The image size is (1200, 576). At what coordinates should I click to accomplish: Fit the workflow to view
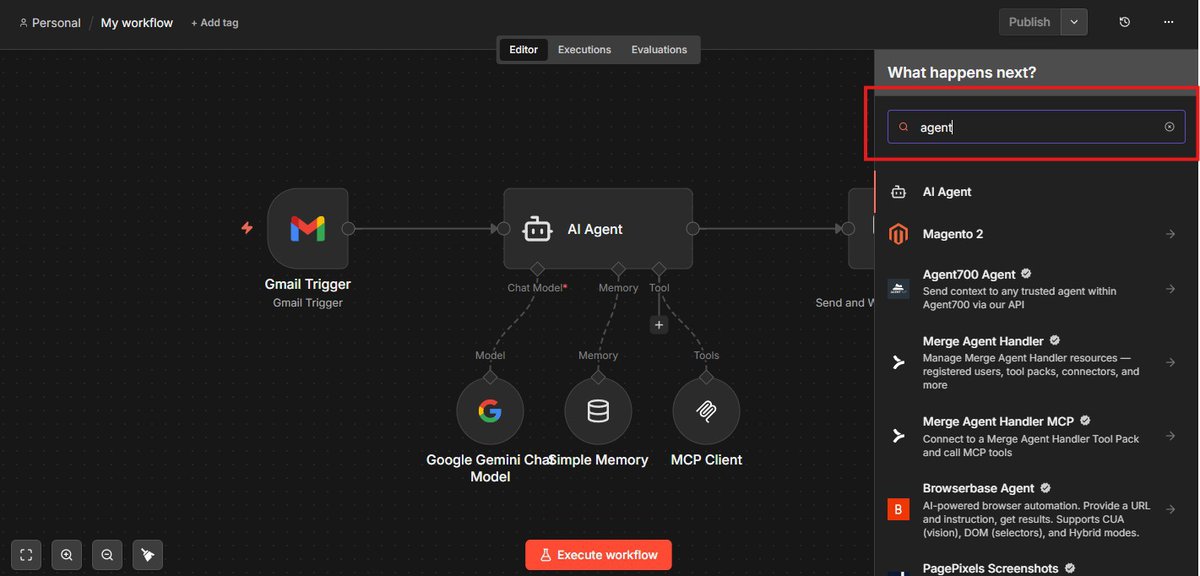click(x=25, y=554)
